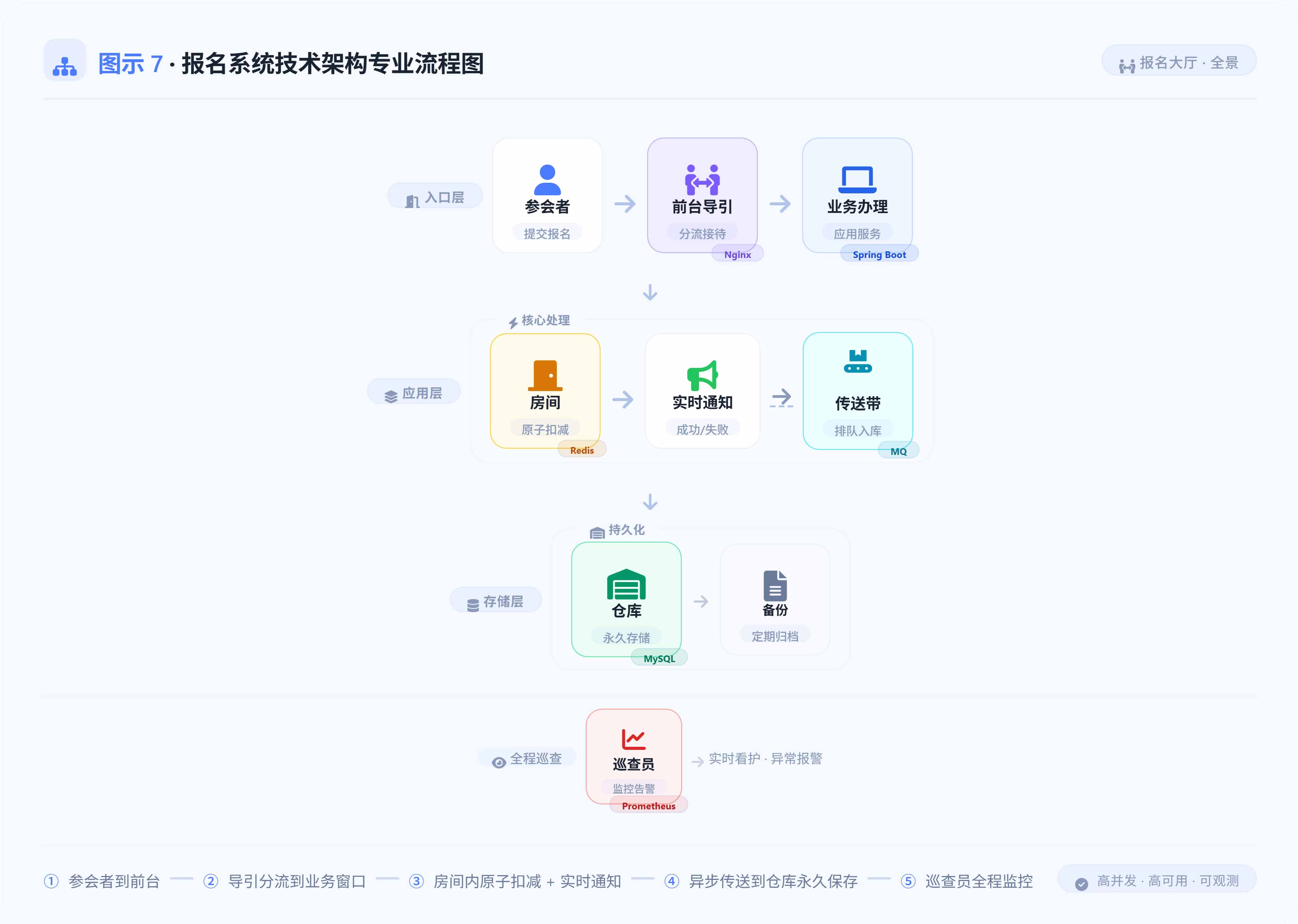Click the 图示 7 heading text

point(130,63)
